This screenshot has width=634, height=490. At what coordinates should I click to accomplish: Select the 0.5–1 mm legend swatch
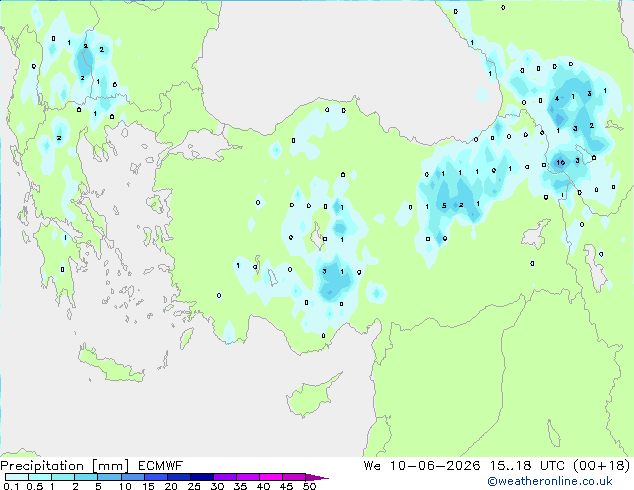(40, 477)
